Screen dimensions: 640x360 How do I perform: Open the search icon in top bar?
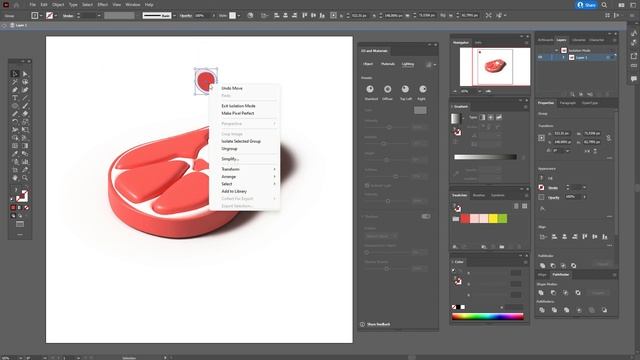604,5
